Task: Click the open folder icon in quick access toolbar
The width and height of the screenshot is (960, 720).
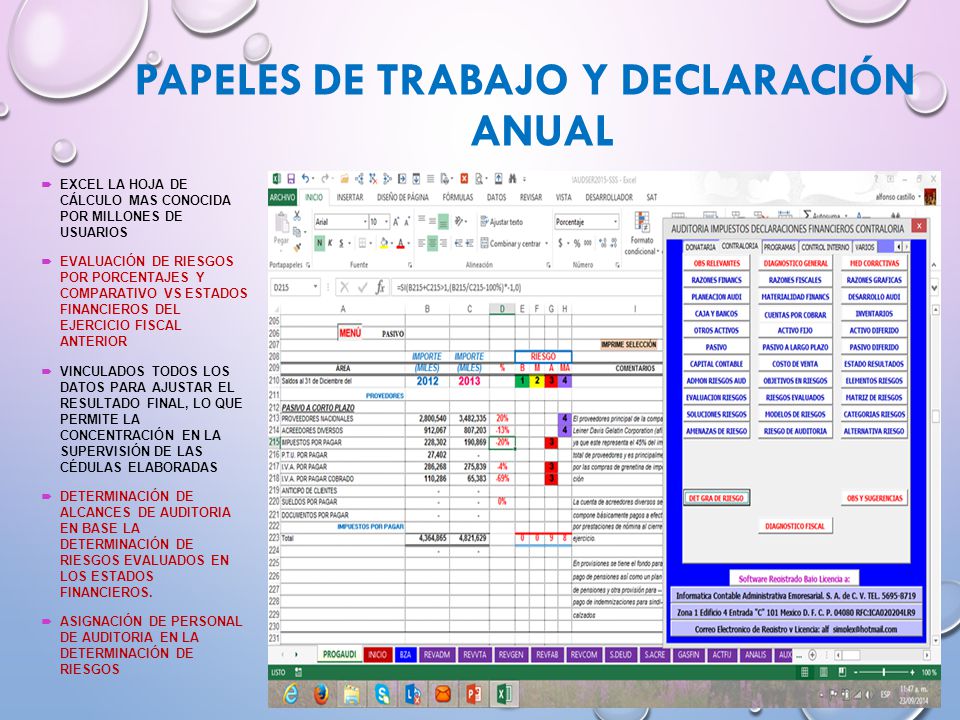Action: point(345,179)
